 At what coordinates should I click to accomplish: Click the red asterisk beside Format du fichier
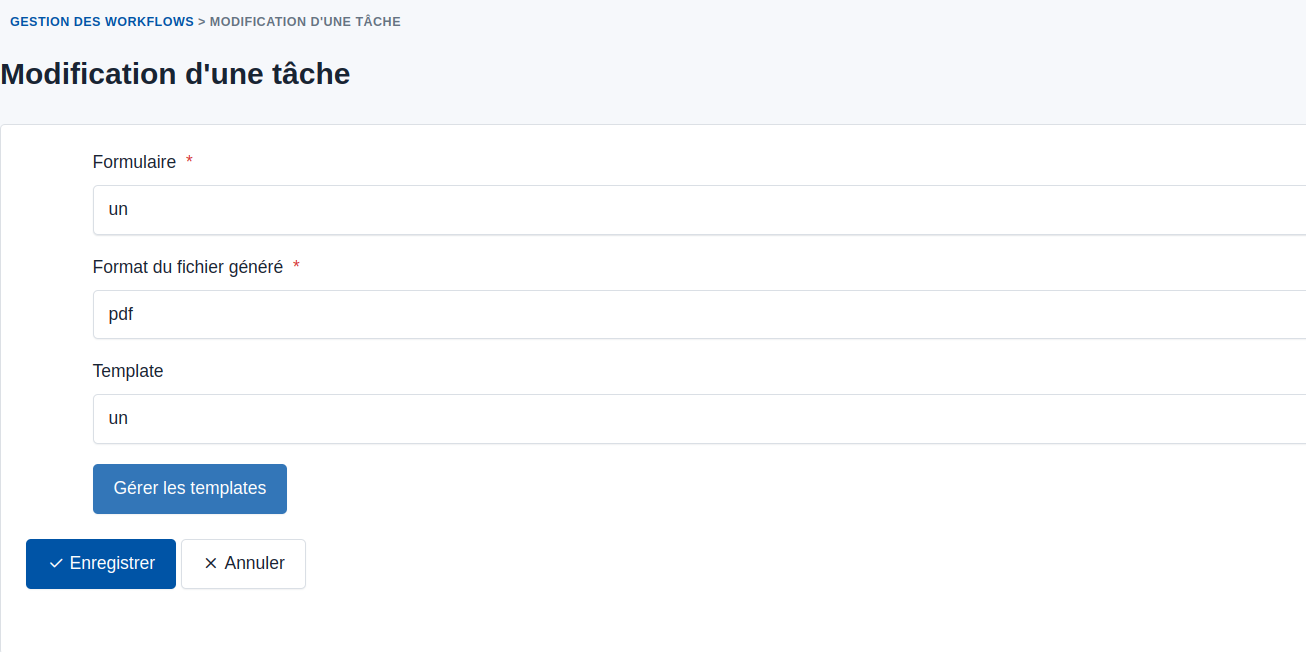pyautogui.click(x=296, y=267)
